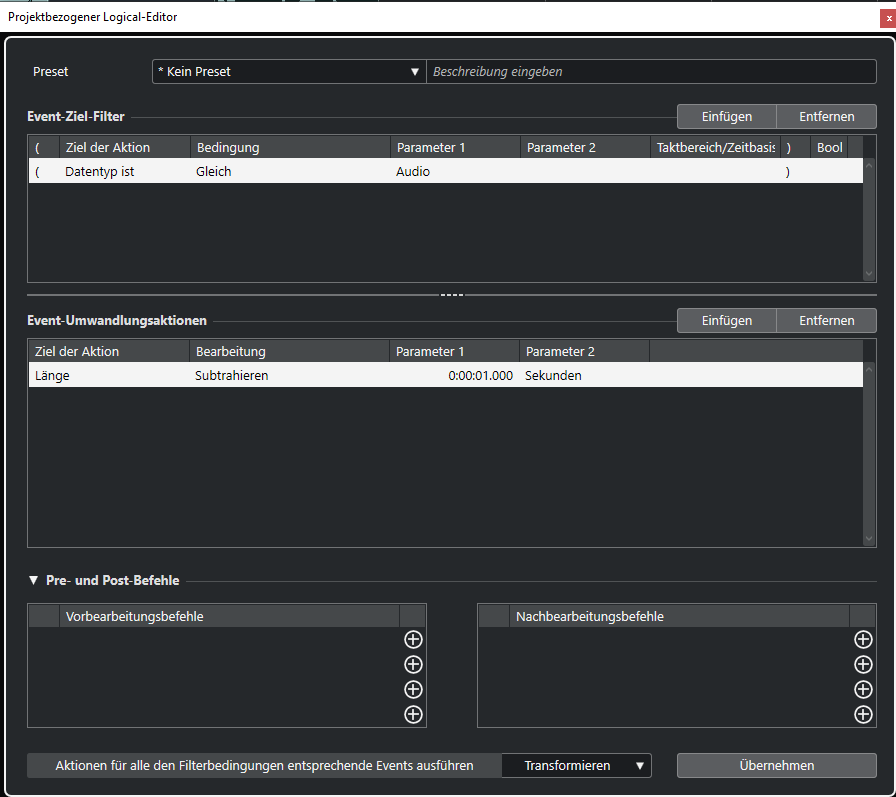Open the Transformieren function dropdown
Screen dimensions: 896x797
tap(577, 766)
